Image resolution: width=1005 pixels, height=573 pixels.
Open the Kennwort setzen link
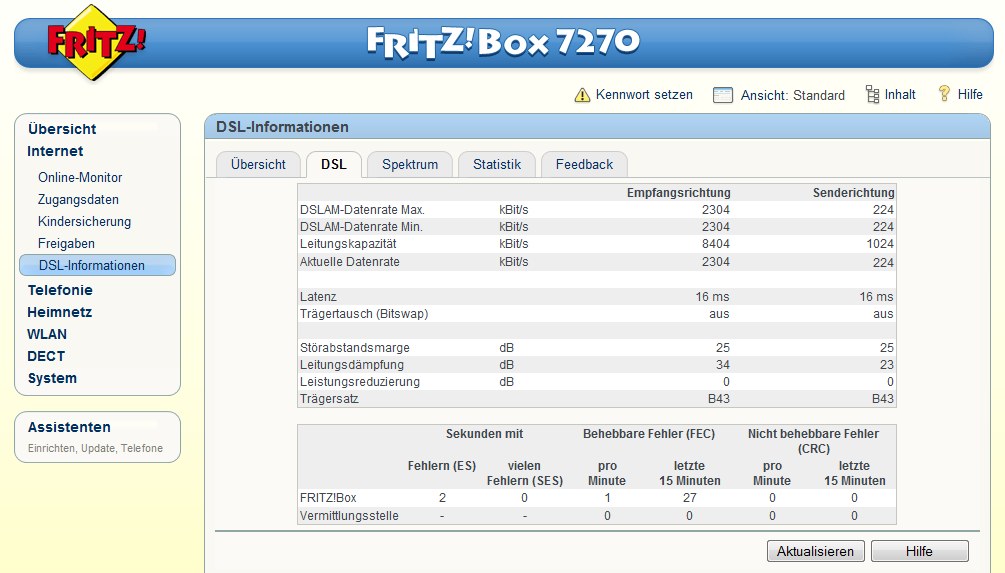click(644, 95)
